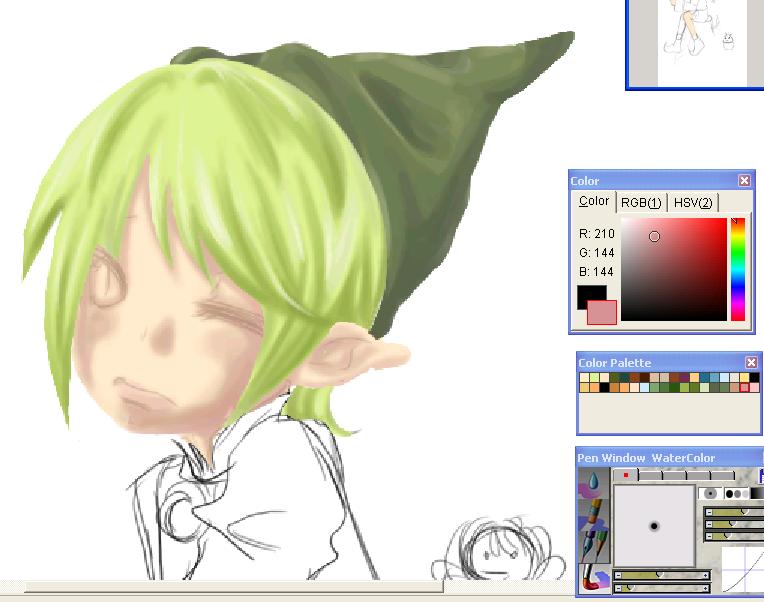Viewport: 764px width, 602px height.
Task: Select the second empty brush preset slot
Action: coord(650,475)
